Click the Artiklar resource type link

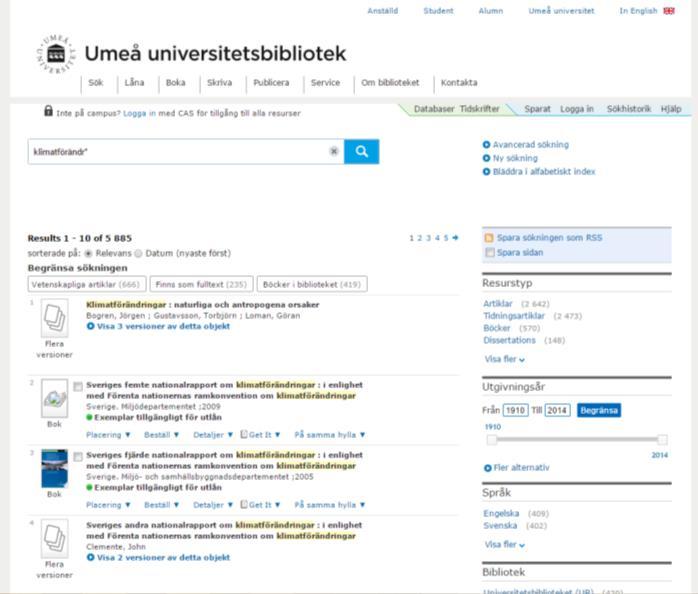[498, 304]
